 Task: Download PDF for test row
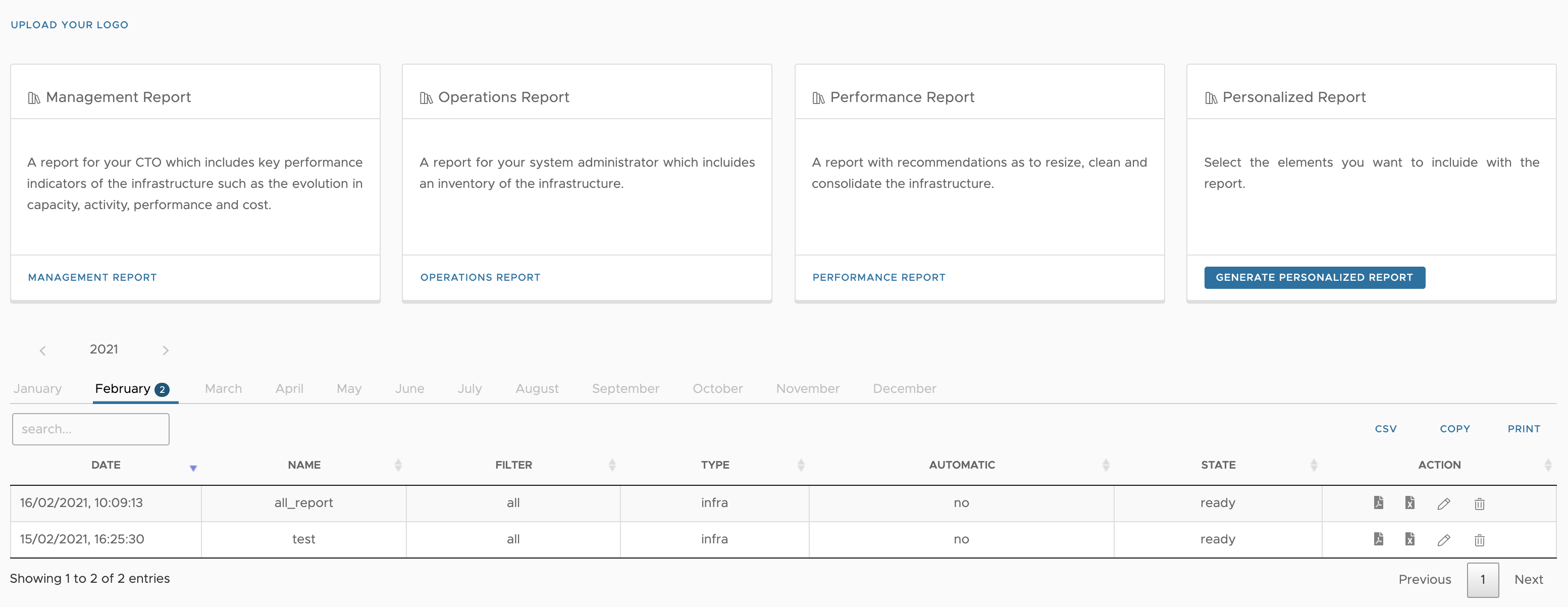(1378, 539)
